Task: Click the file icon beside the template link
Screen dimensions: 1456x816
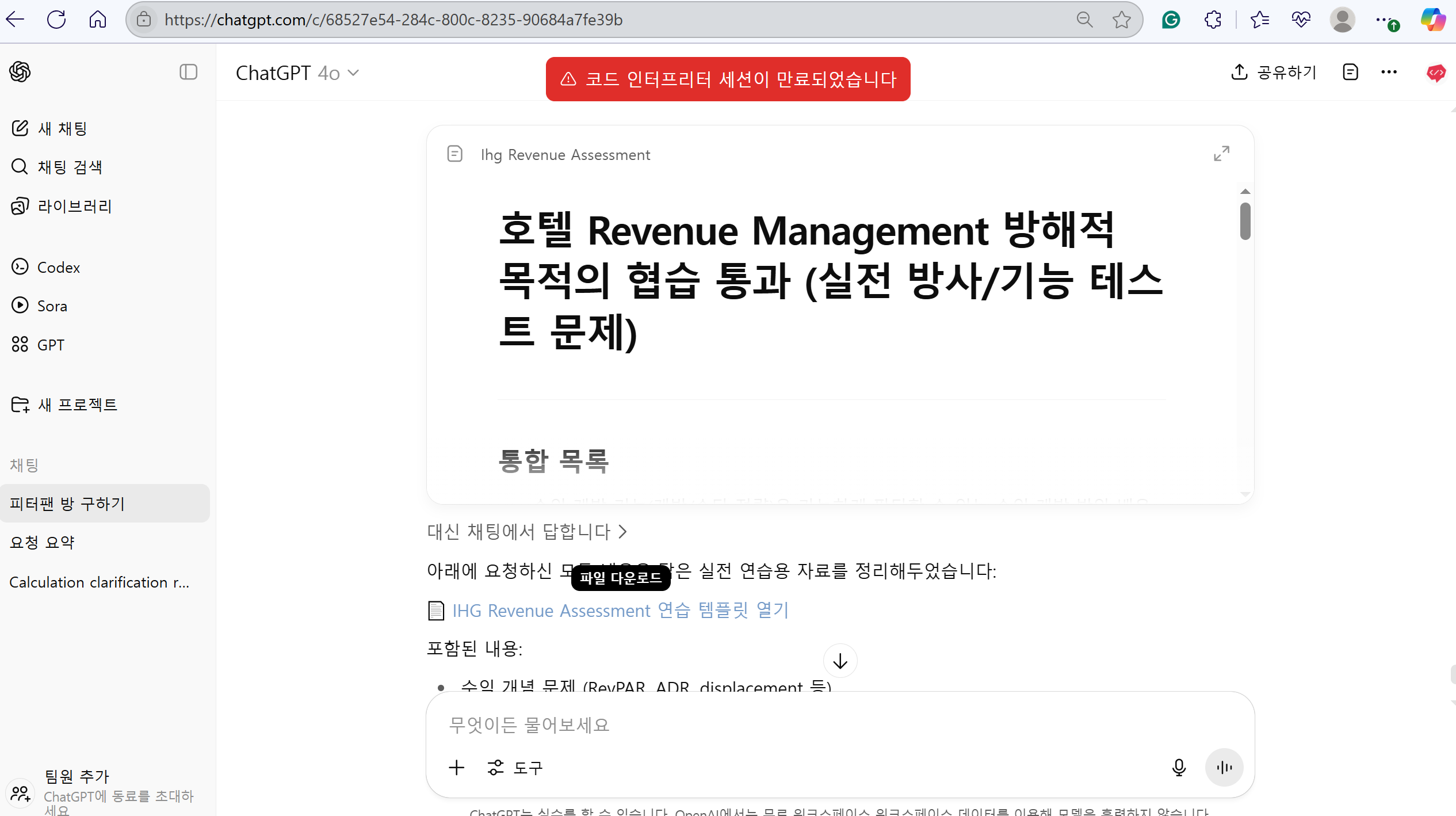Action: click(436, 611)
